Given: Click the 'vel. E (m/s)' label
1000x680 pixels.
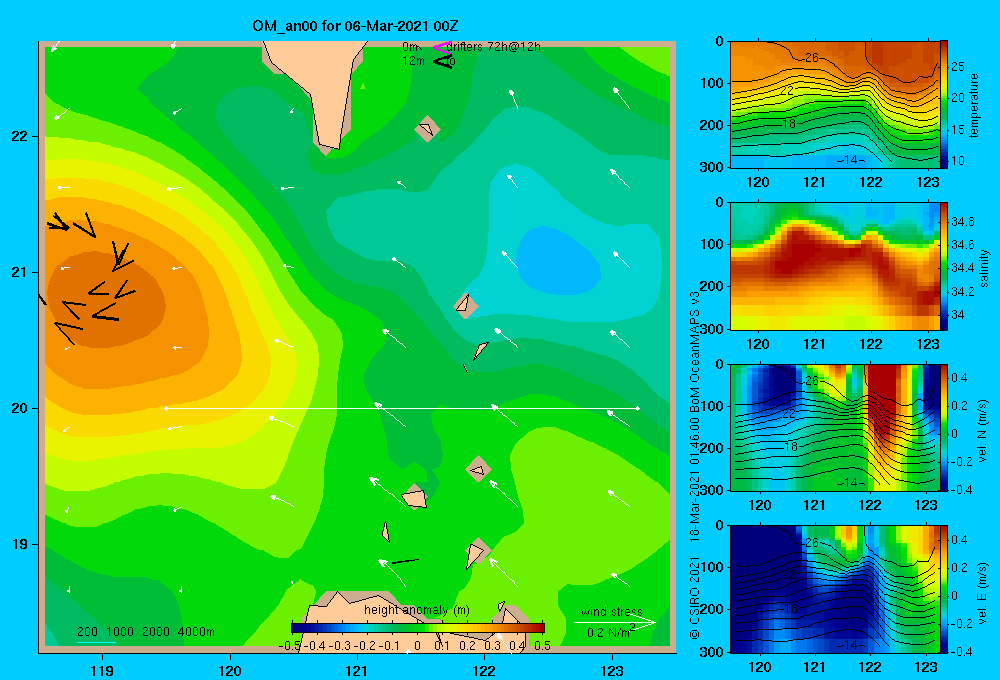Looking at the screenshot, I should coord(983,593).
